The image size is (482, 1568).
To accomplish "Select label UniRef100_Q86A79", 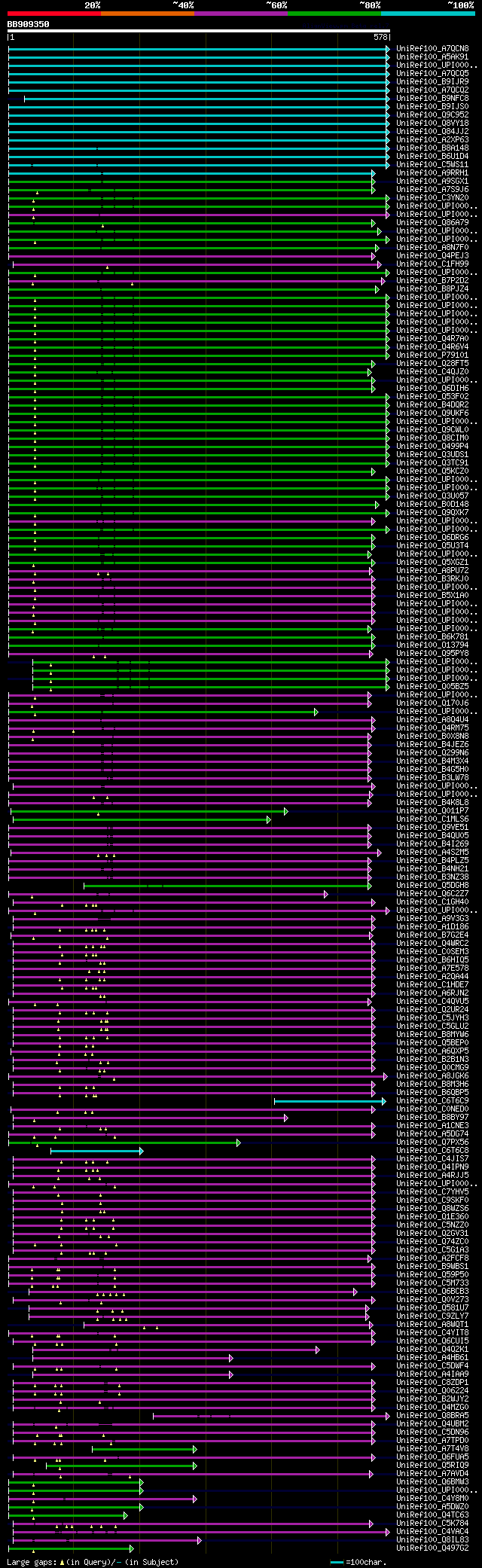I will point(432,223).
